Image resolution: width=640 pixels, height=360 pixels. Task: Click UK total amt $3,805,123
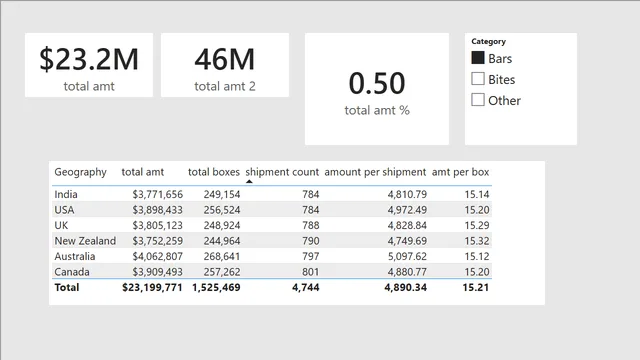(x=158, y=225)
